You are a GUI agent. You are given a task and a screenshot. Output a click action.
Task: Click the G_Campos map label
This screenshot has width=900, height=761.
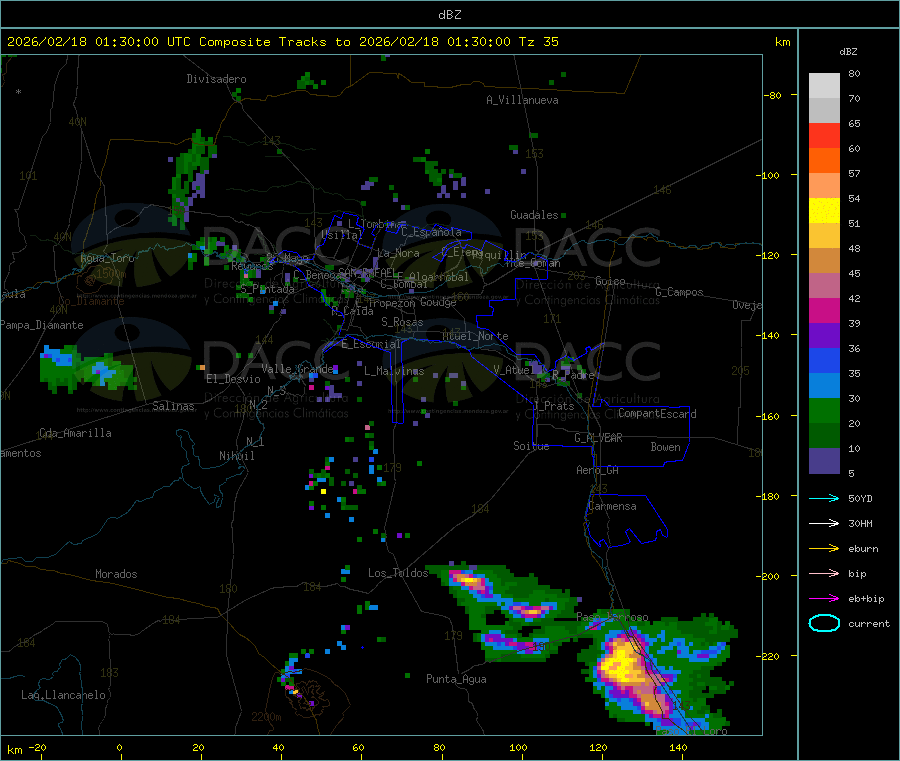pos(680,292)
